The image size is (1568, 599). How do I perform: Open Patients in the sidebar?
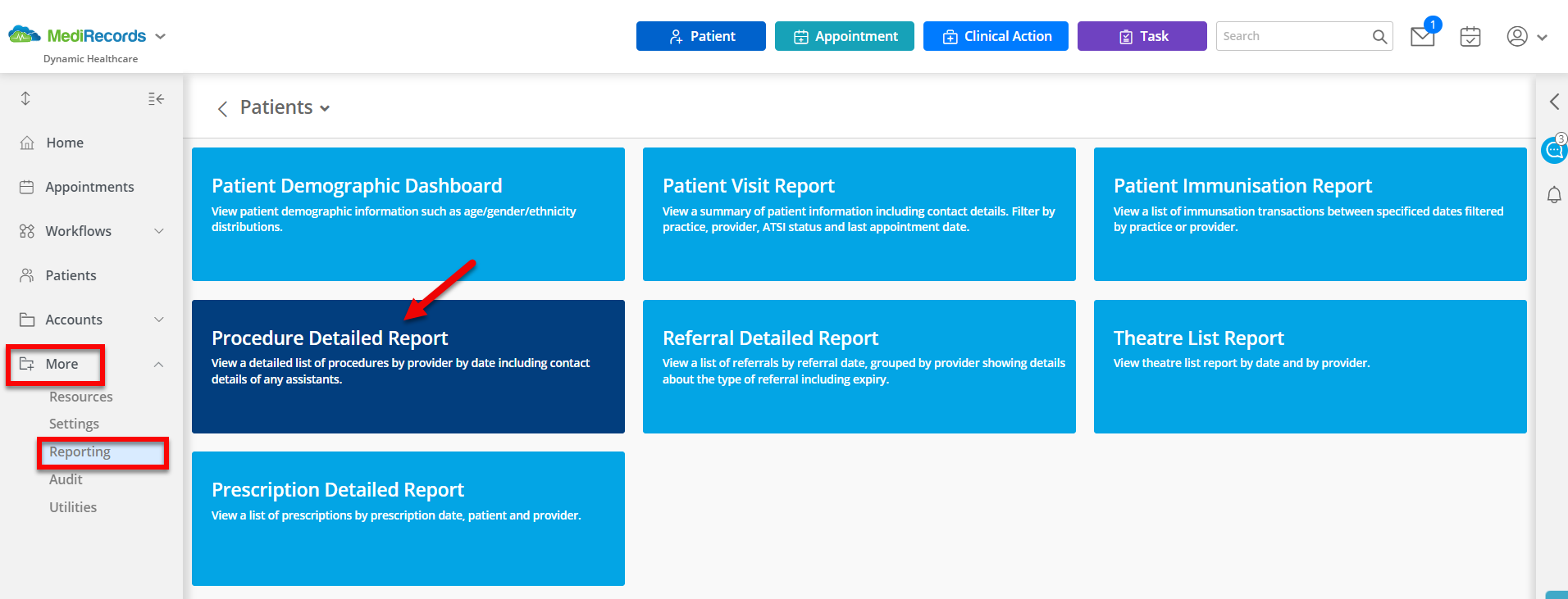tap(71, 275)
